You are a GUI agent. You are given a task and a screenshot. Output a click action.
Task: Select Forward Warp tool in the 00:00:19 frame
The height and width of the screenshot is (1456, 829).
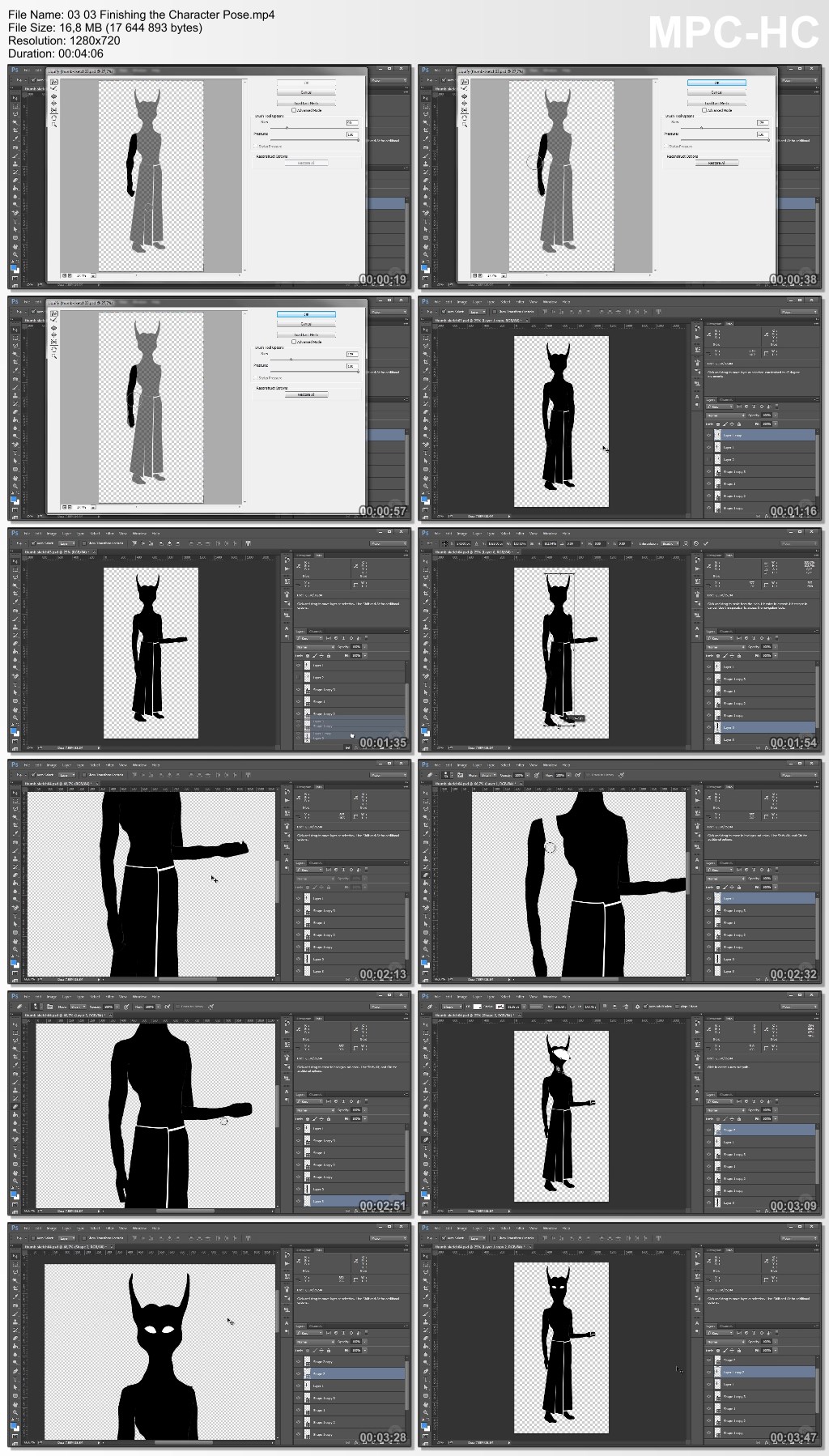pos(54,82)
